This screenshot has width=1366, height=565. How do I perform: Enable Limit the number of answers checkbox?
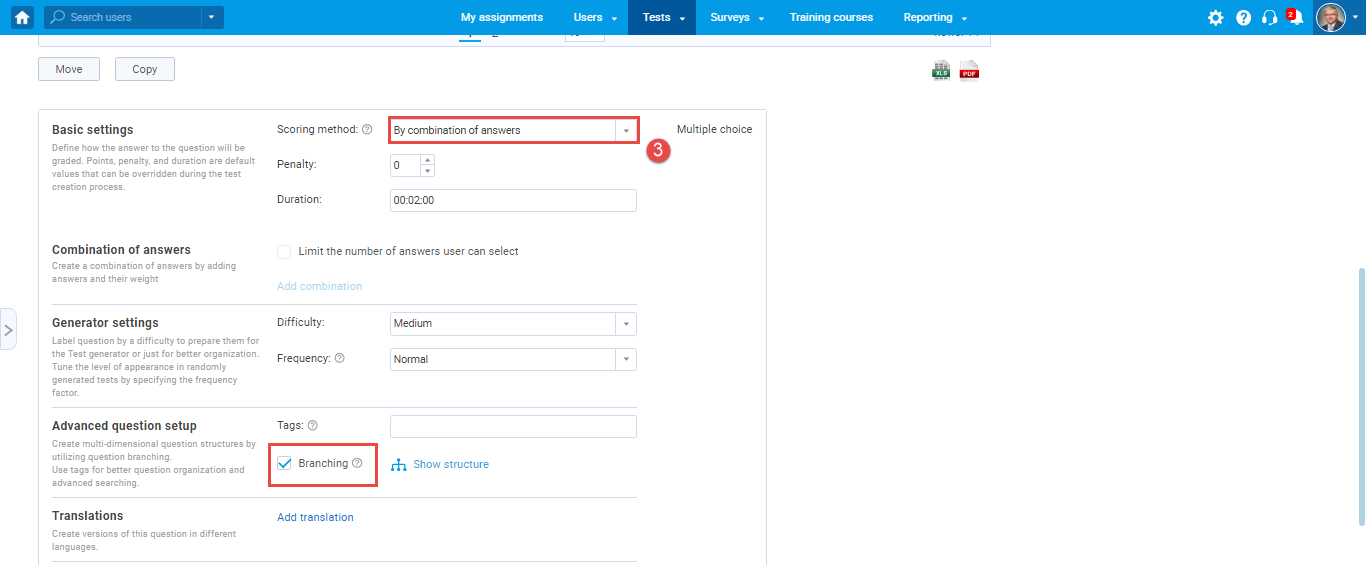click(x=285, y=252)
